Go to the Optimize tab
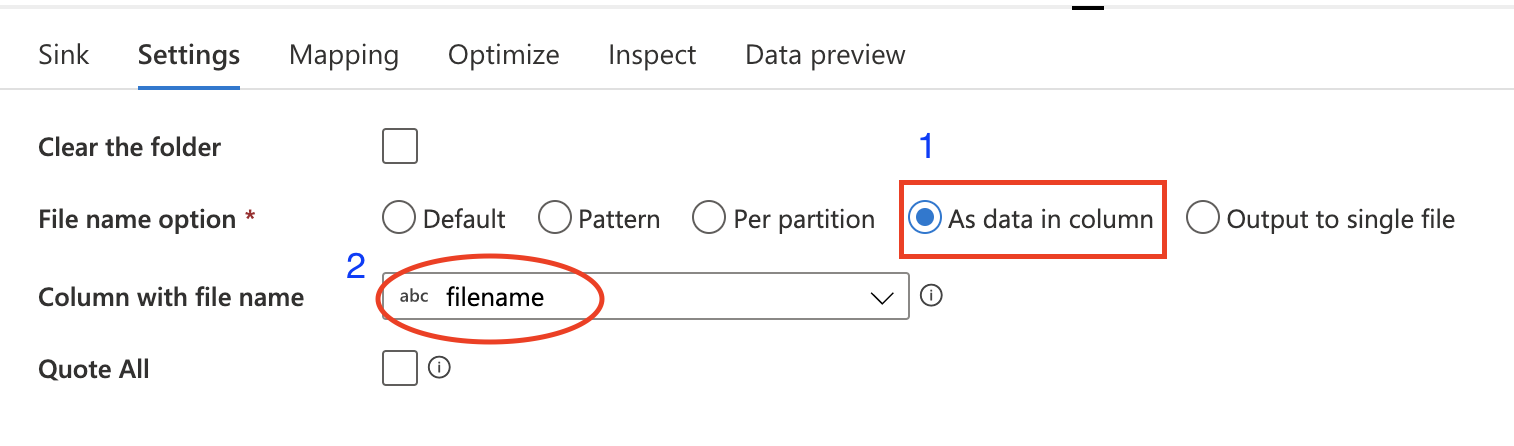Viewport: 1514px width, 446px height. pos(503,54)
